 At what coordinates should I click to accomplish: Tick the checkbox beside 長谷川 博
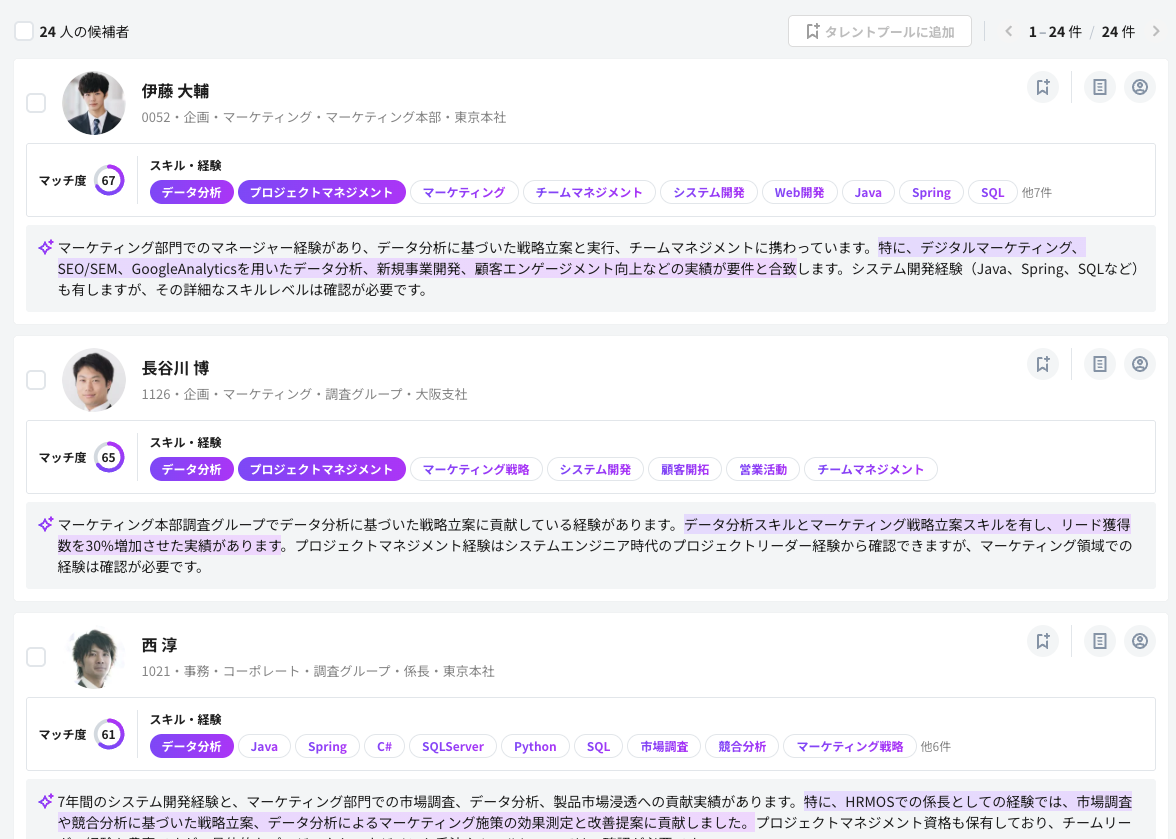tap(36, 380)
